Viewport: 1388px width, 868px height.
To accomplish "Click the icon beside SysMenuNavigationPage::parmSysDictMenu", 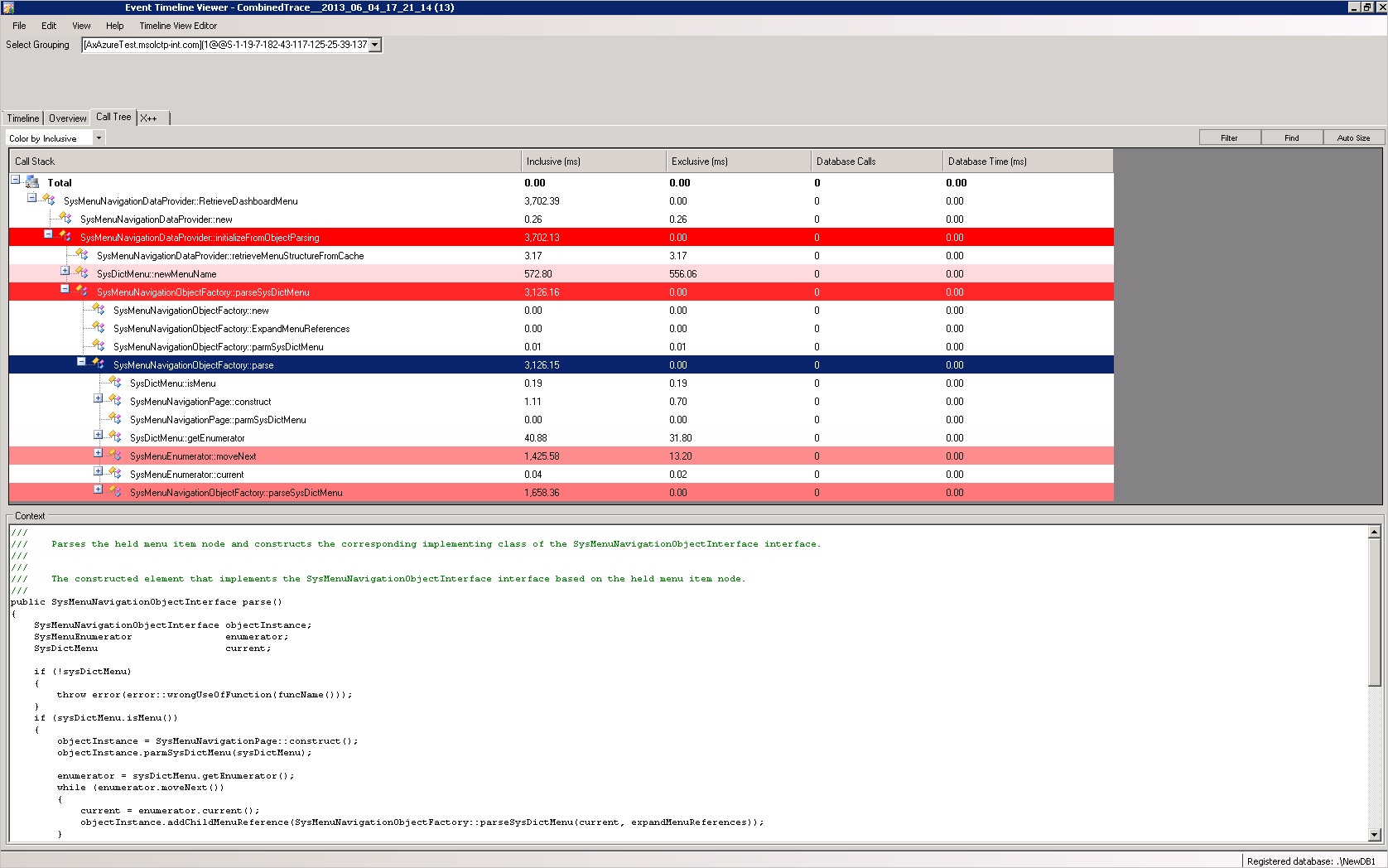I will tap(114, 419).
